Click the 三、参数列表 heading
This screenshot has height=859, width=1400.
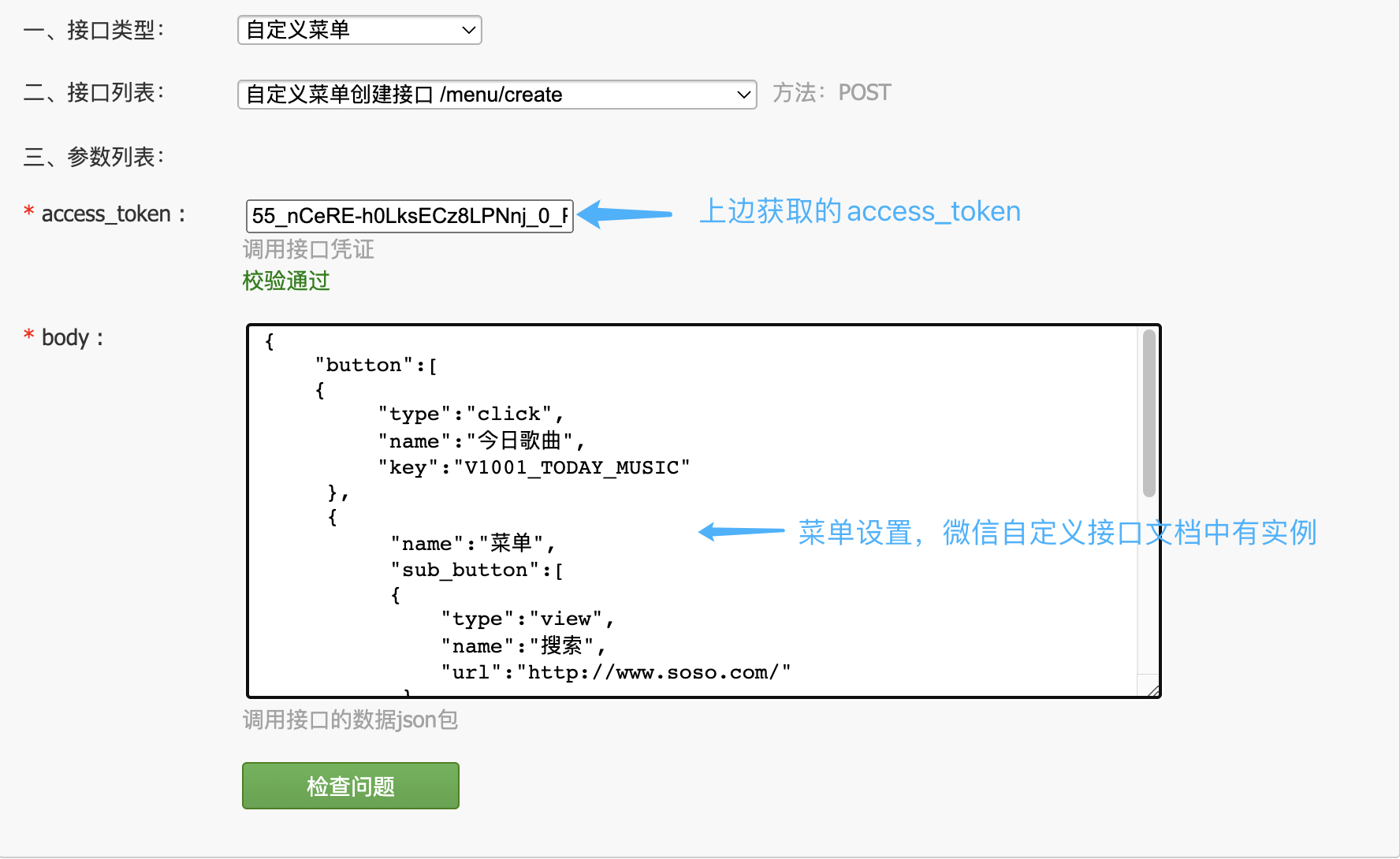[94, 157]
